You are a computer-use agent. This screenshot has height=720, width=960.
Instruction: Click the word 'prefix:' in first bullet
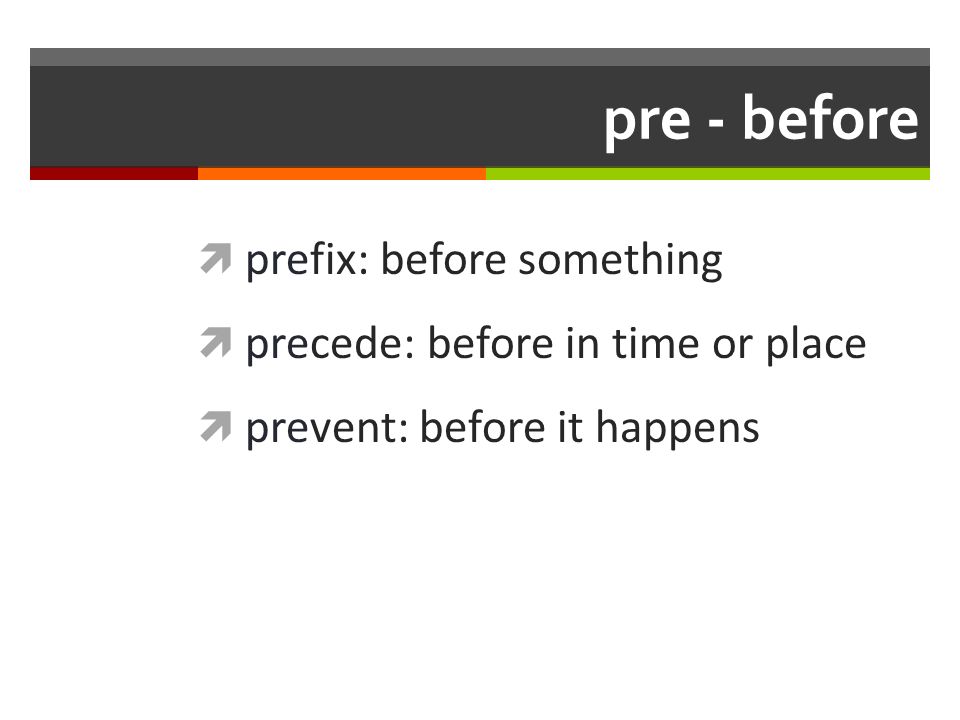coord(307,261)
